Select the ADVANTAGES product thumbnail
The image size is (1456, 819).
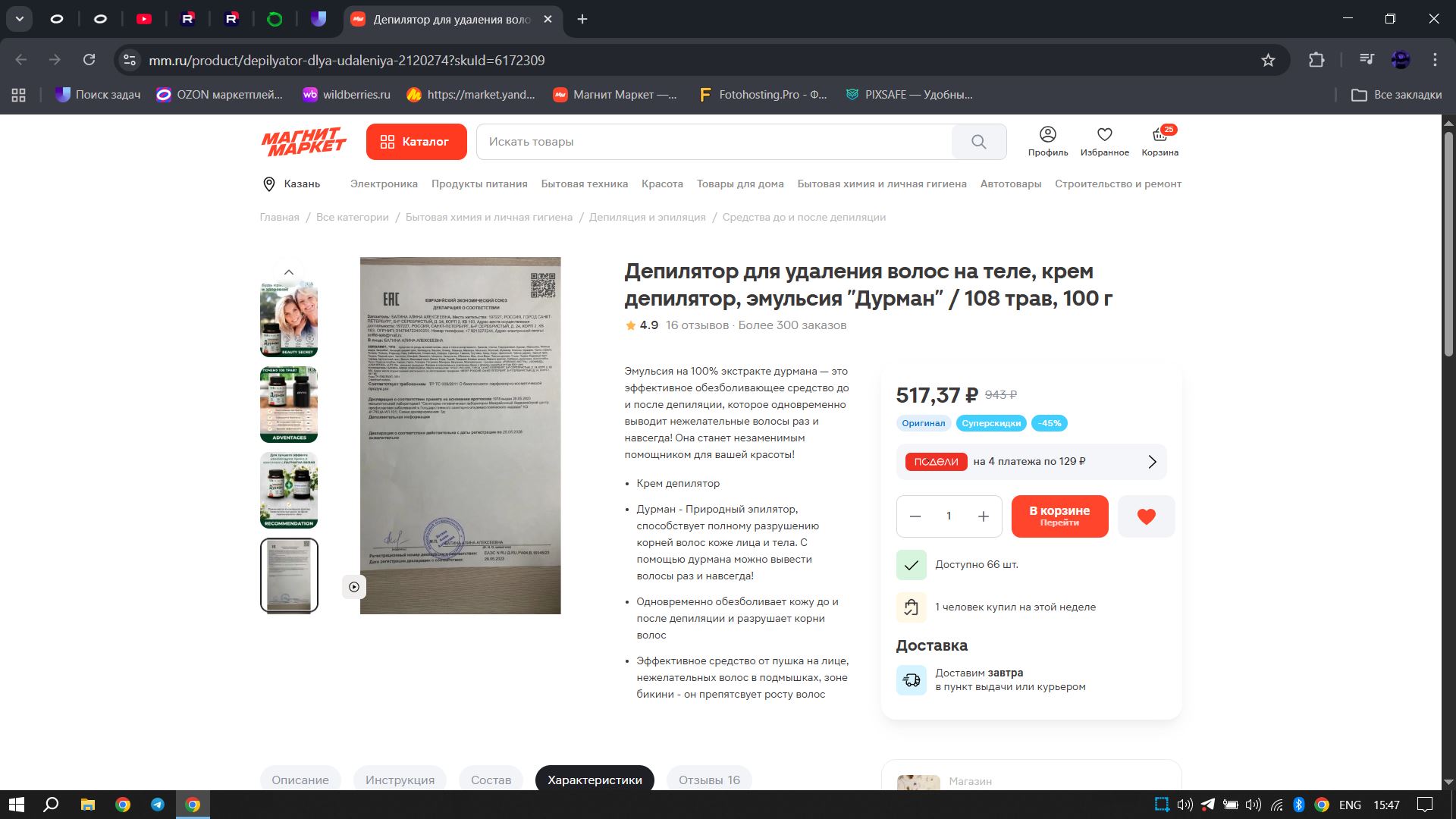tap(289, 405)
